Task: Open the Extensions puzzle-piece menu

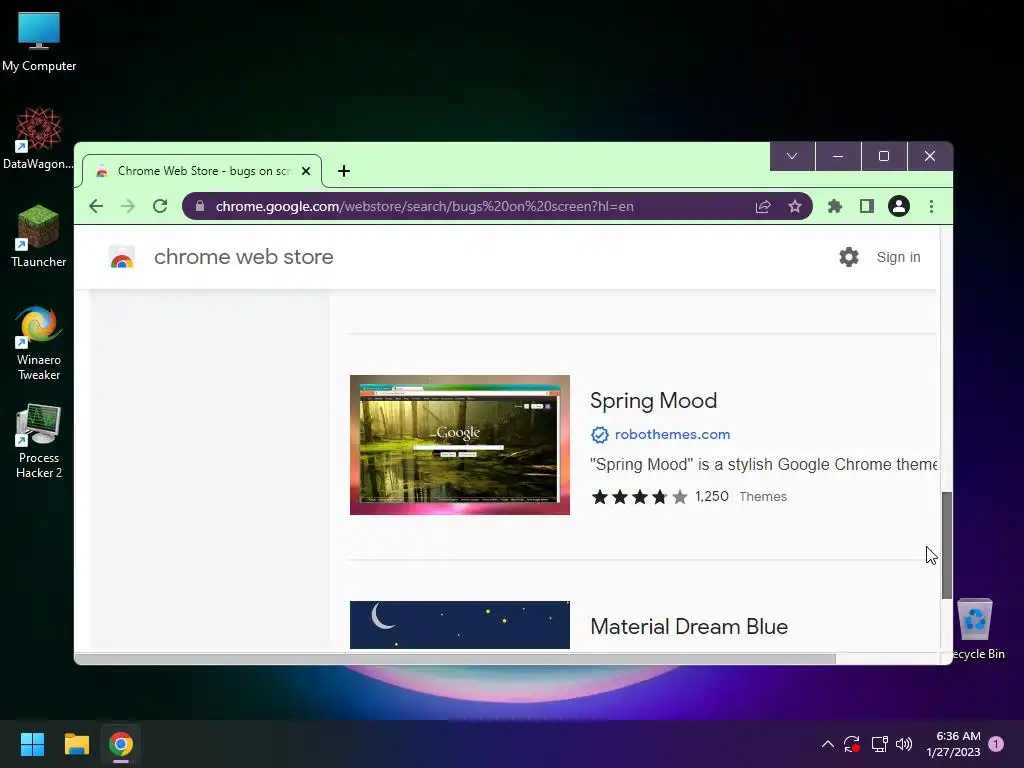Action: (x=835, y=206)
